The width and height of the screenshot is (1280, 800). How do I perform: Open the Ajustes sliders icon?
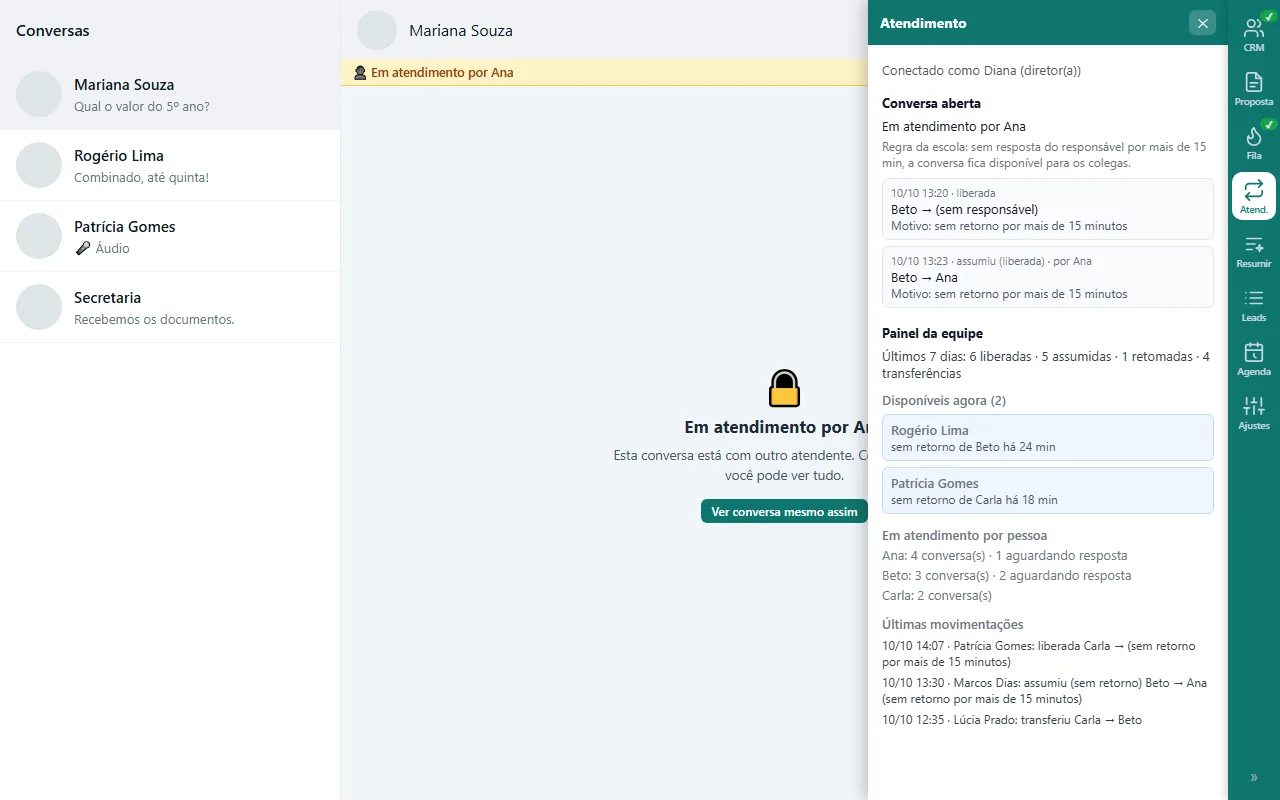1254,412
